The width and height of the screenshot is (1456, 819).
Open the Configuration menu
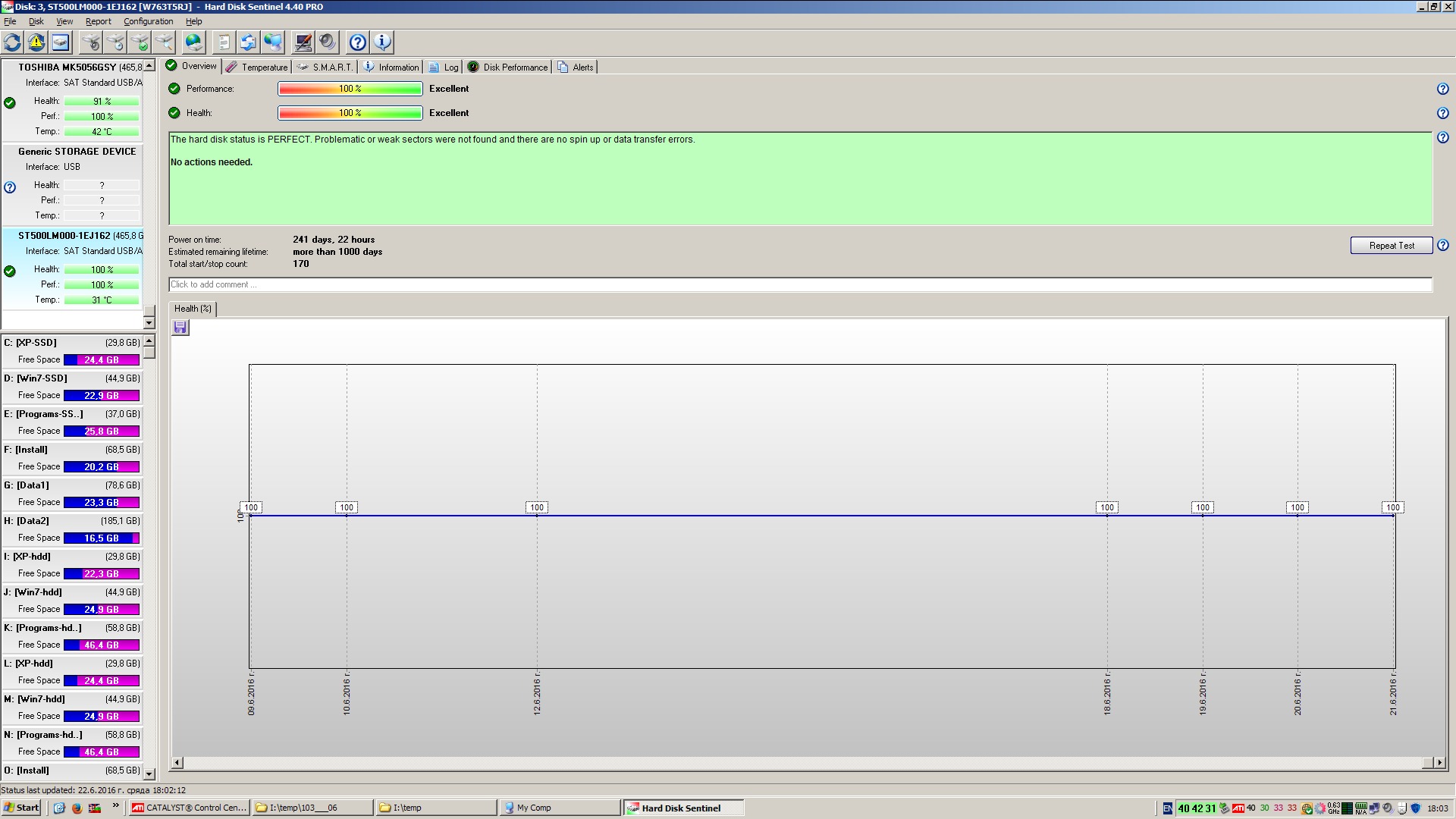tap(148, 21)
